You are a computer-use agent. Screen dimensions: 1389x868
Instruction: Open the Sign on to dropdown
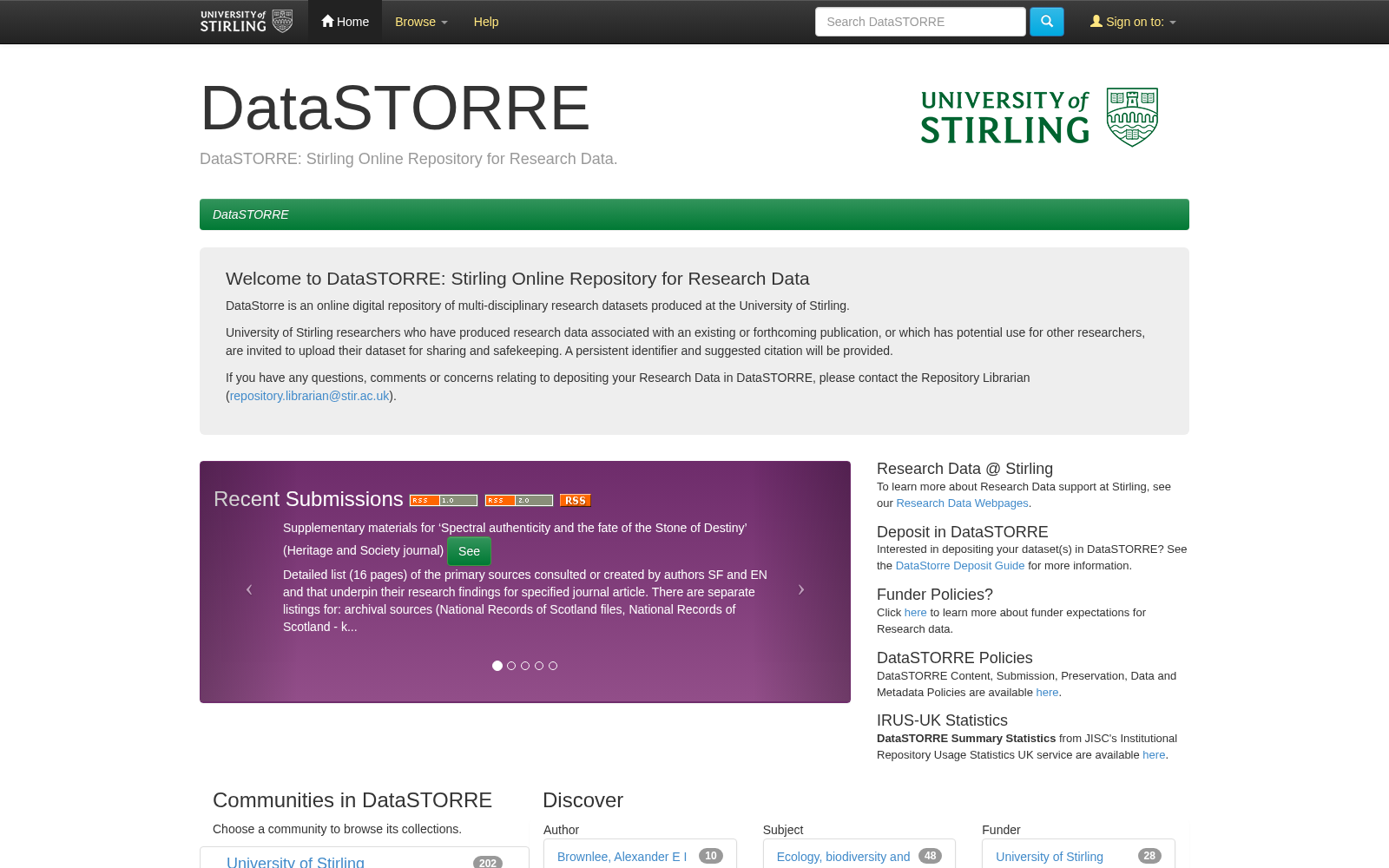pos(1133,22)
